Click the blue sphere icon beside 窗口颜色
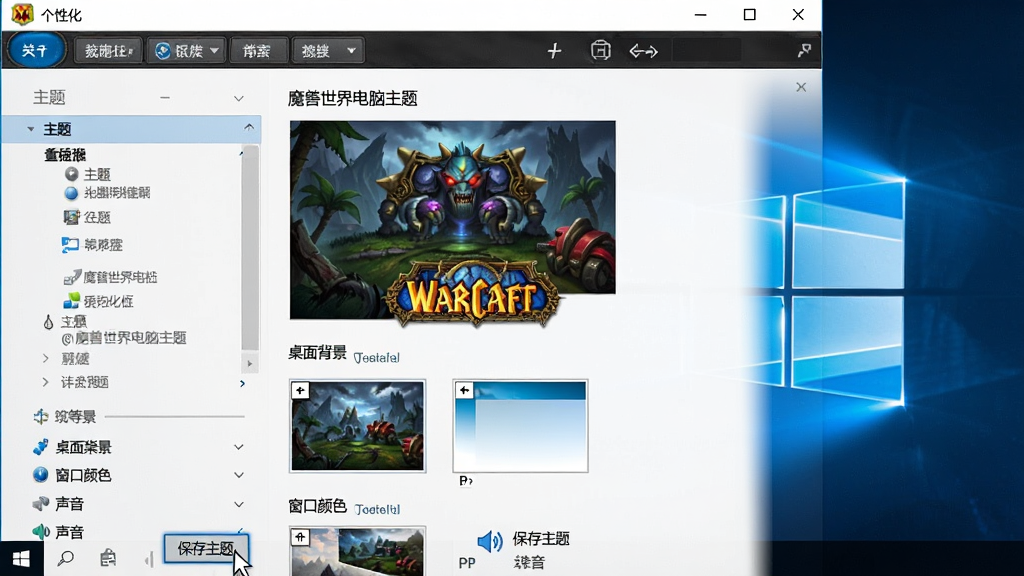The width and height of the screenshot is (1024, 576). click(x=40, y=475)
